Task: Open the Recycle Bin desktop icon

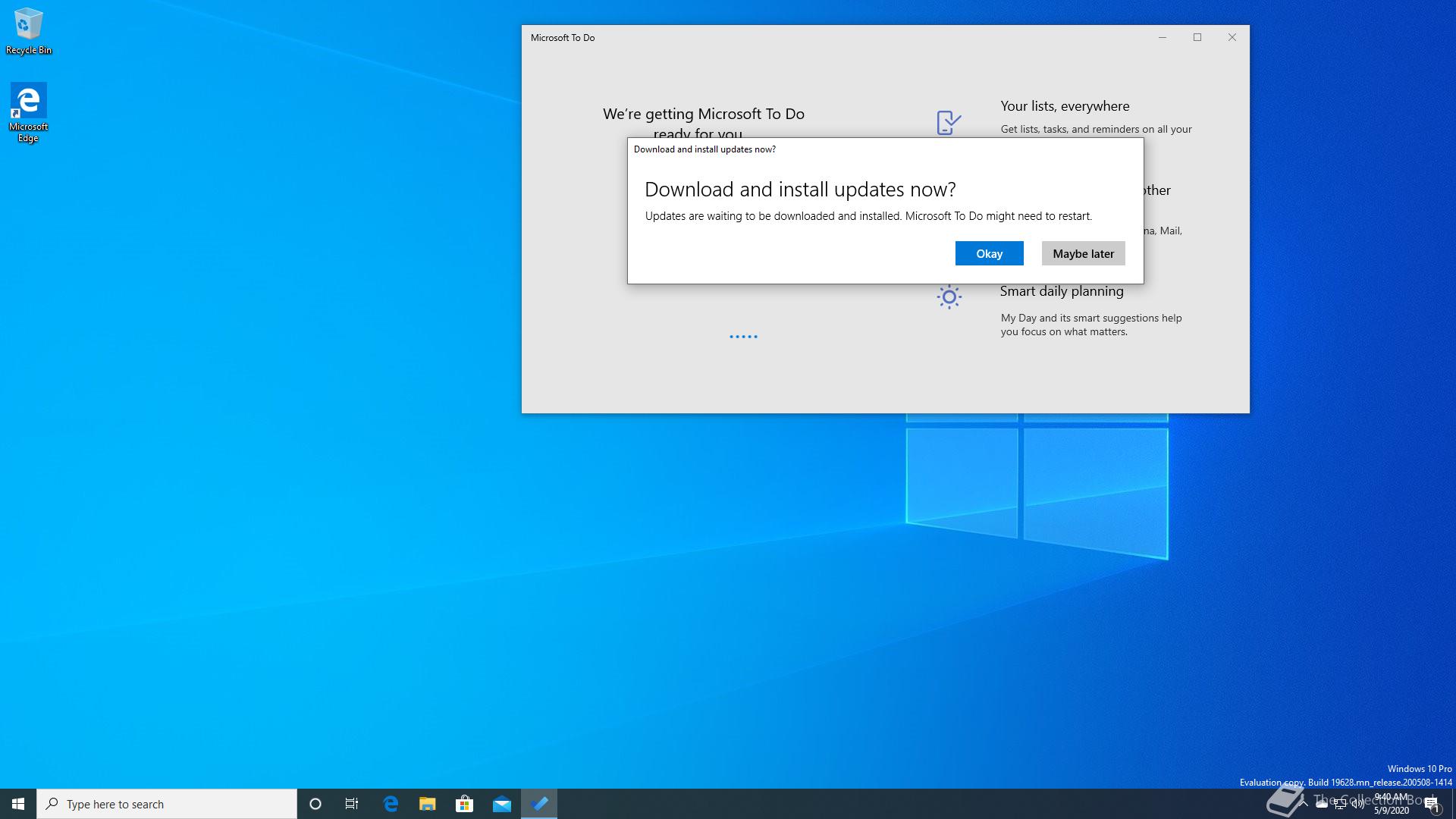Action: pyautogui.click(x=29, y=32)
